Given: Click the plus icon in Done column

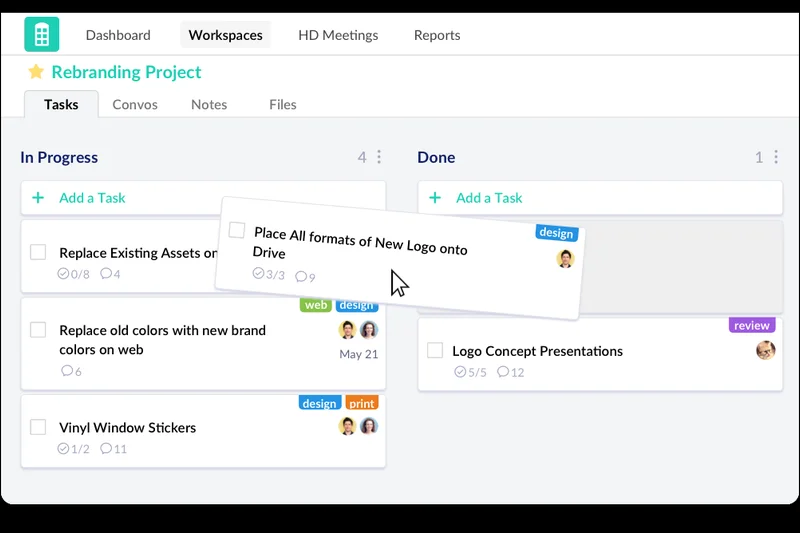Looking at the screenshot, I should 435,198.
